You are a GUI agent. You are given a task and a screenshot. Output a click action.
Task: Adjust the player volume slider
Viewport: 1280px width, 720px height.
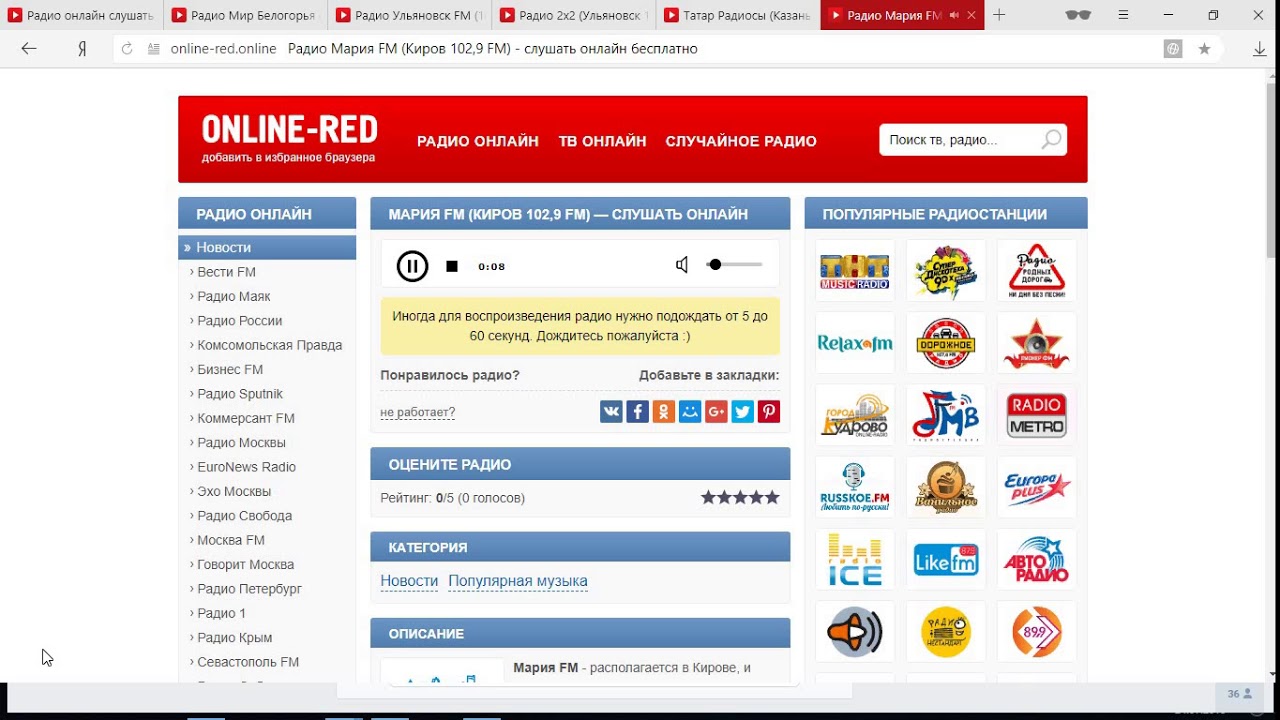click(735, 265)
